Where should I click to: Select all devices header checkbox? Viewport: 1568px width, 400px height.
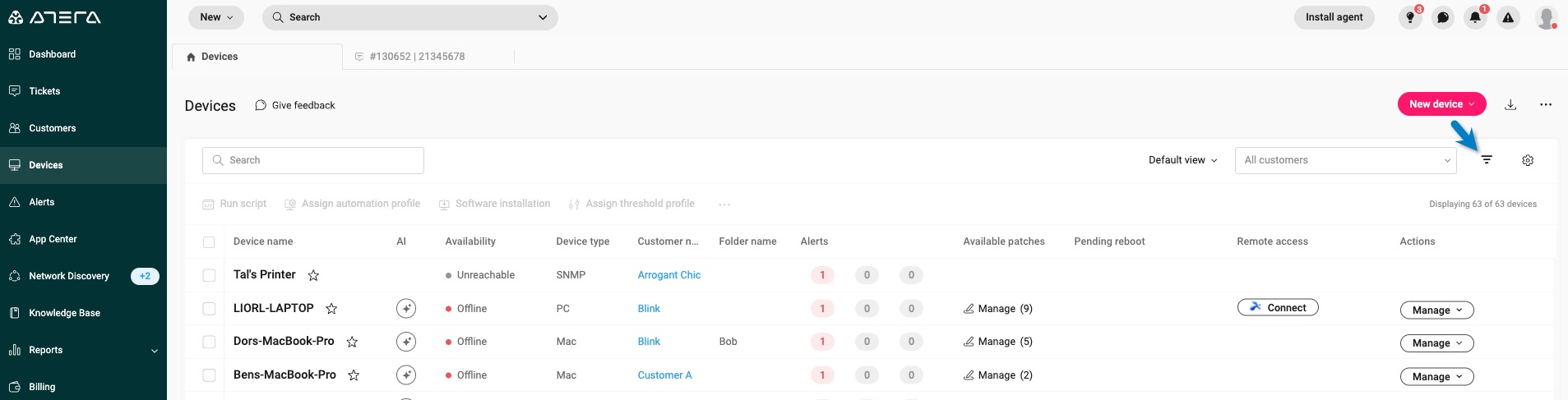click(209, 242)
